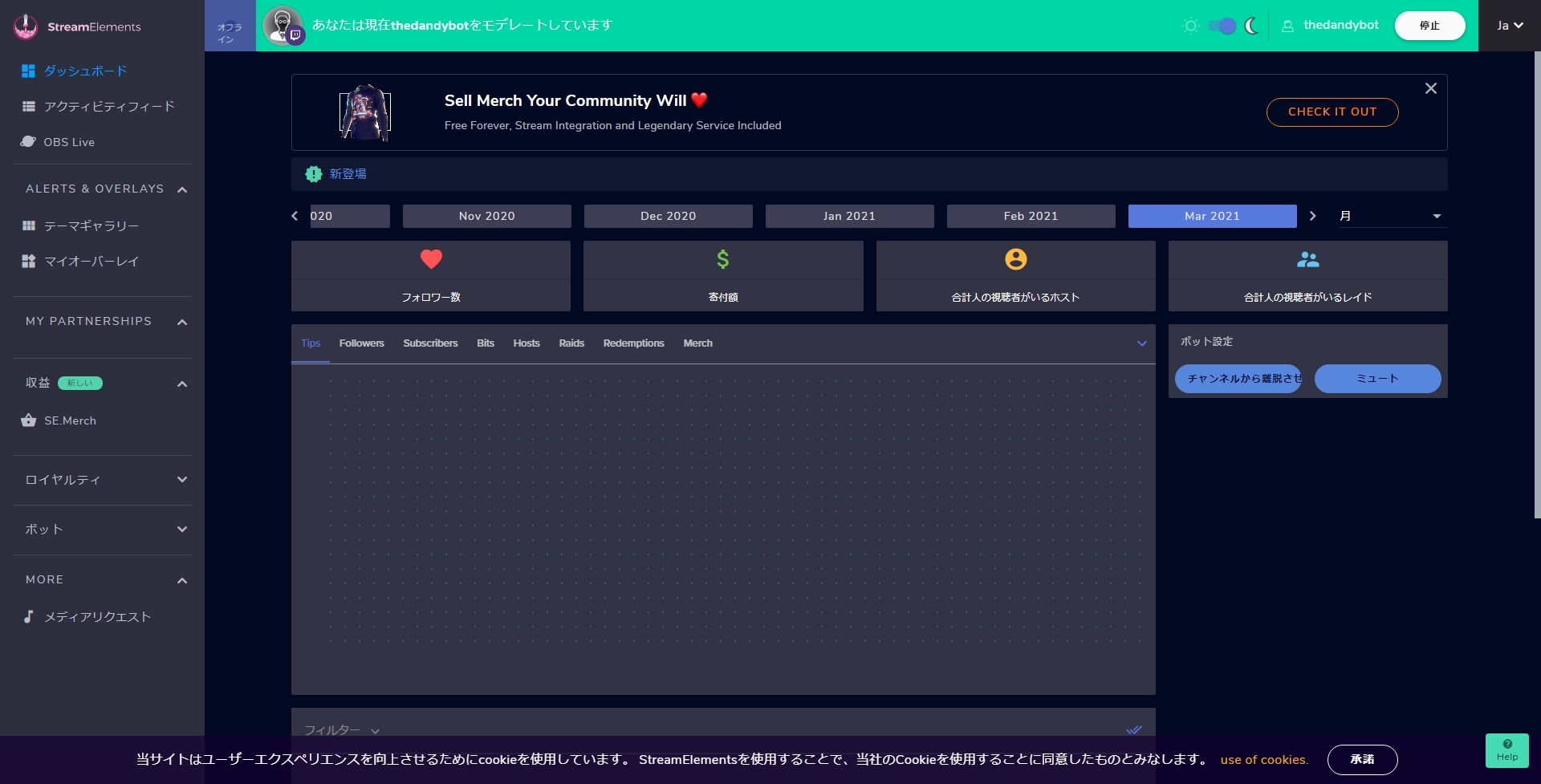
Task: Open メディアリクエスト media request
Action: coord(98,616)
